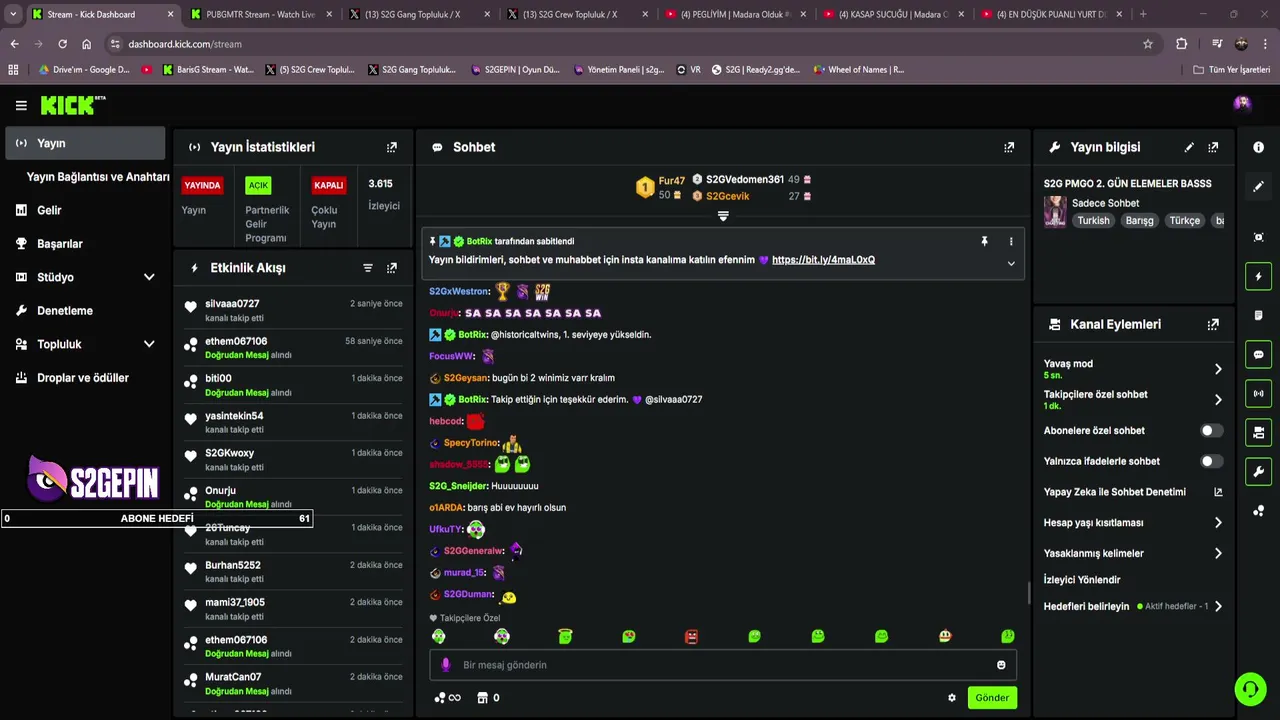Toggle Abonelere özel sohbet switch
1280x720 pixels.
pyautogui.click(x=1211, y=431)
